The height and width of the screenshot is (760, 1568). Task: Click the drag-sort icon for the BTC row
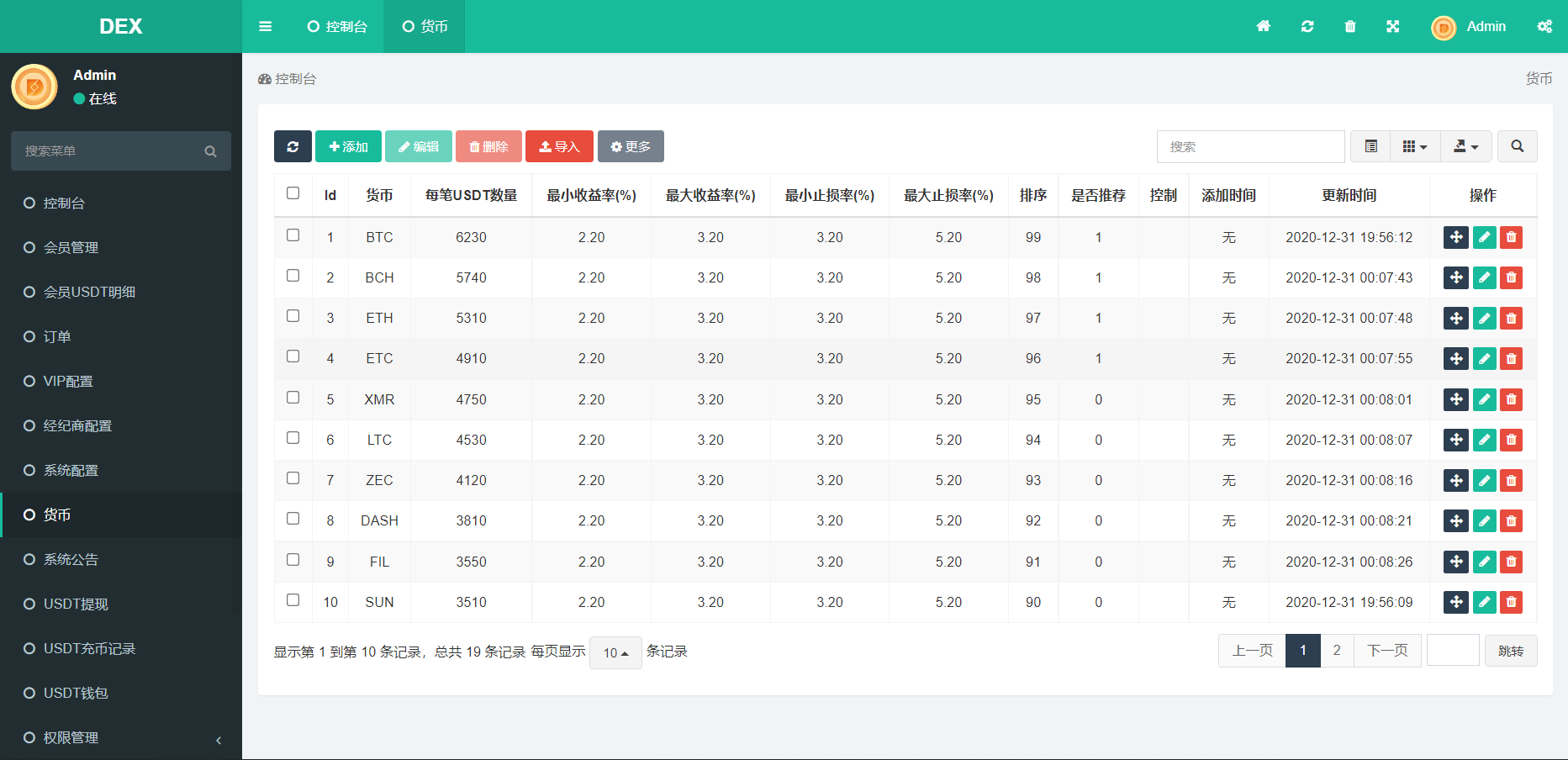pos(1456,237)
